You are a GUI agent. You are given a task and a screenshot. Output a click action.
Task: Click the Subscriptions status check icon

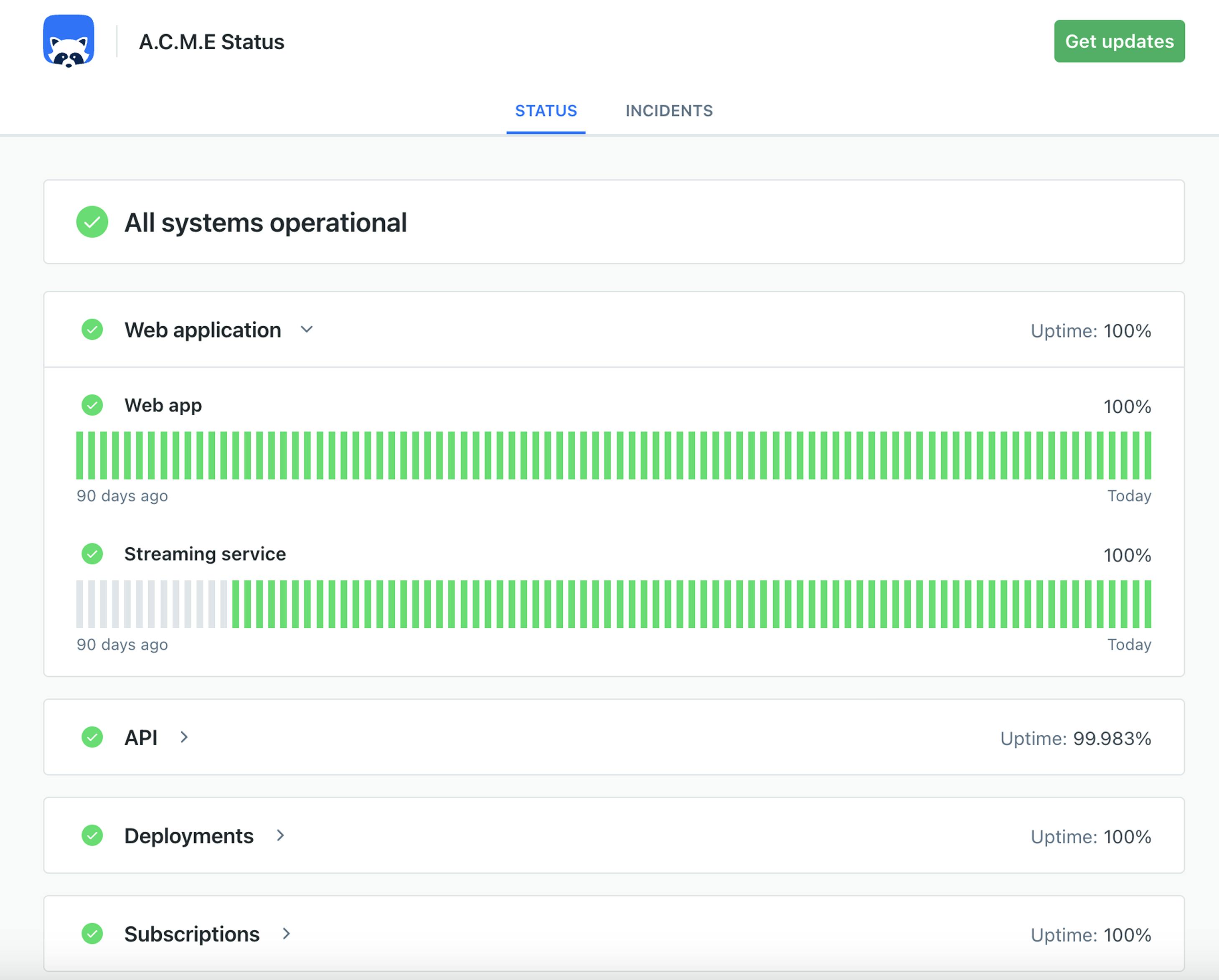(x=92, y=934)
